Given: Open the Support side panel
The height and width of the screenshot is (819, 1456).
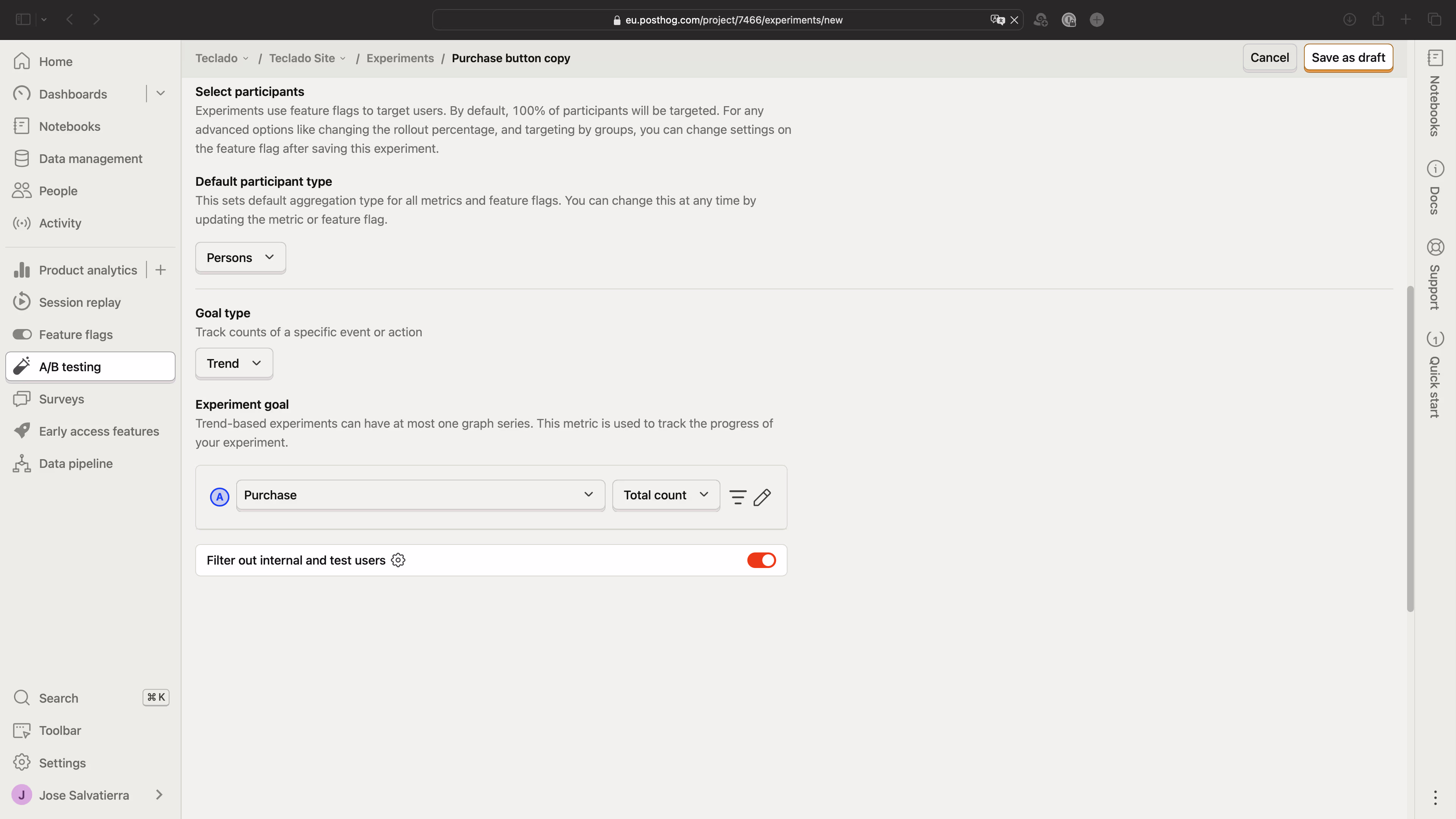Looking at the screenshot, I should (x=1434, y=273).
